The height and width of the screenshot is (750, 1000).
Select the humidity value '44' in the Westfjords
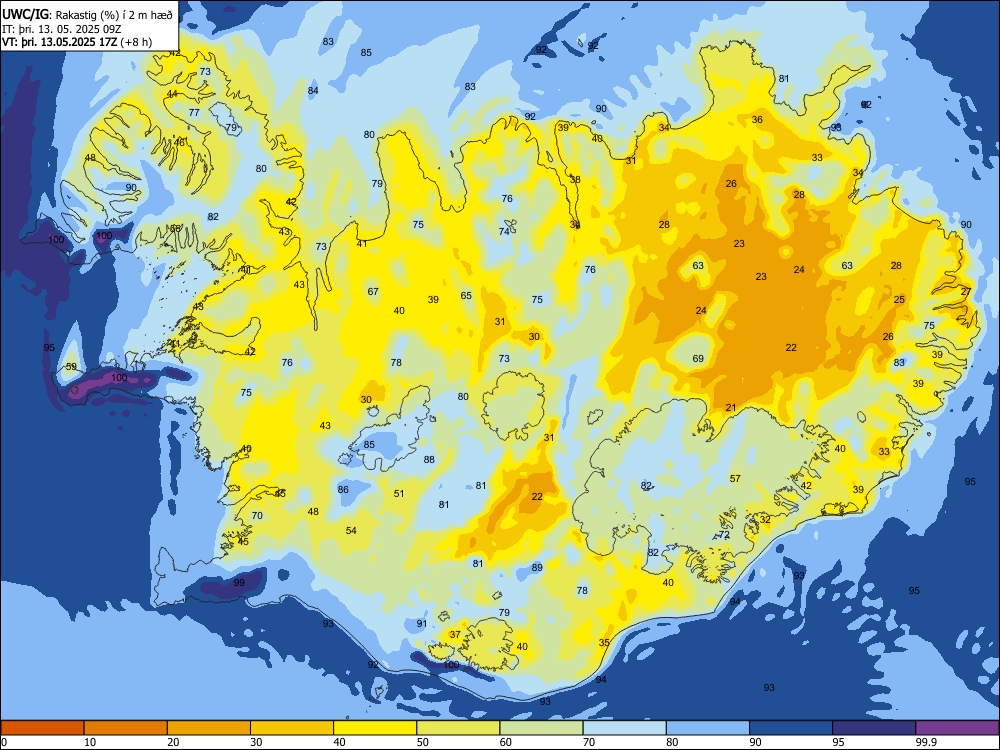pyautogui.click(x=172, y=94)
